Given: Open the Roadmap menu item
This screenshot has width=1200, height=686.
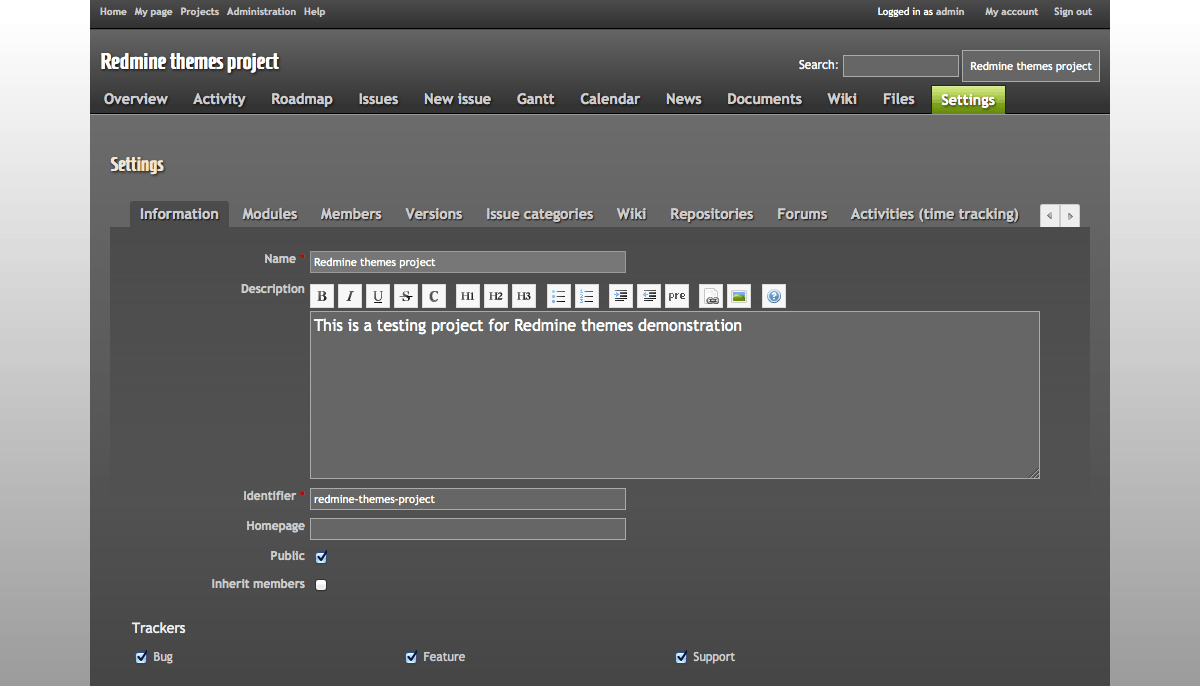Looking at the screenshot, I should (302, 99).
